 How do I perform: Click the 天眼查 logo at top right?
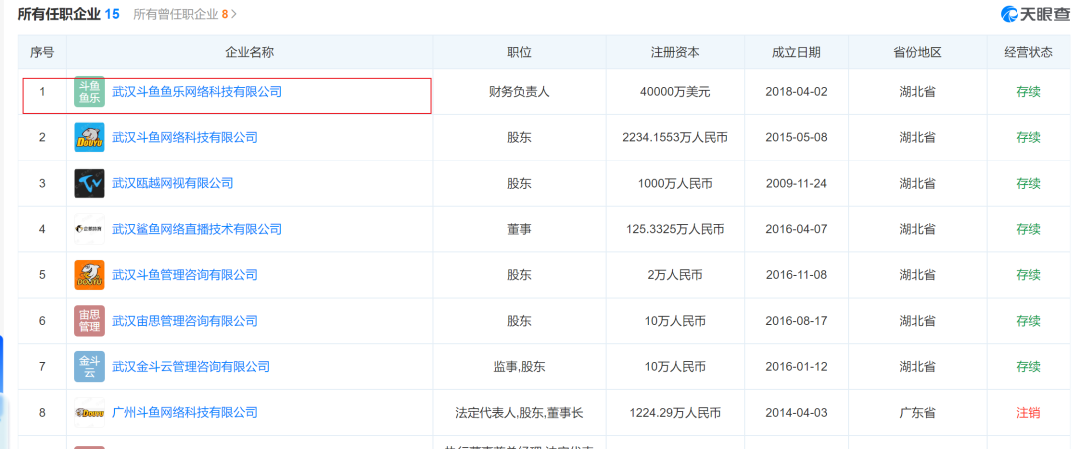1036,13
